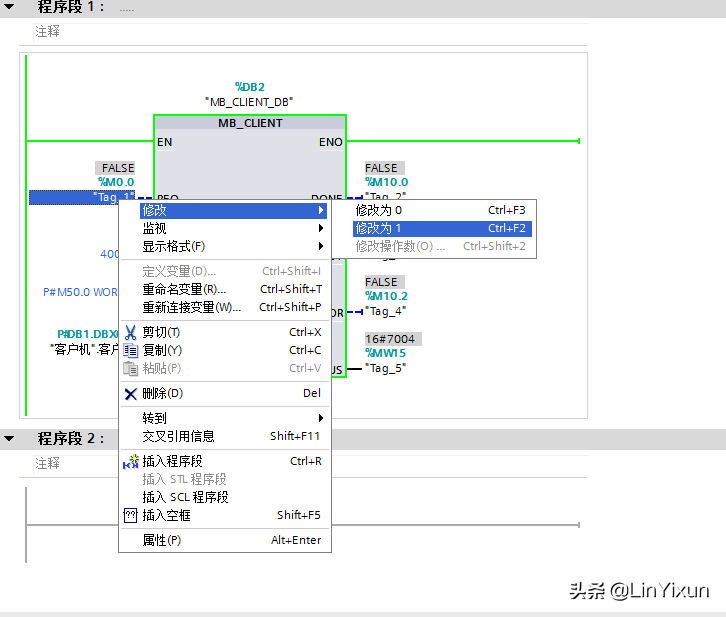The width and height of the screenshot is (726, 617).
Task: Collapse Network 1 (程序段 1) section
Action: coord(9,6)
